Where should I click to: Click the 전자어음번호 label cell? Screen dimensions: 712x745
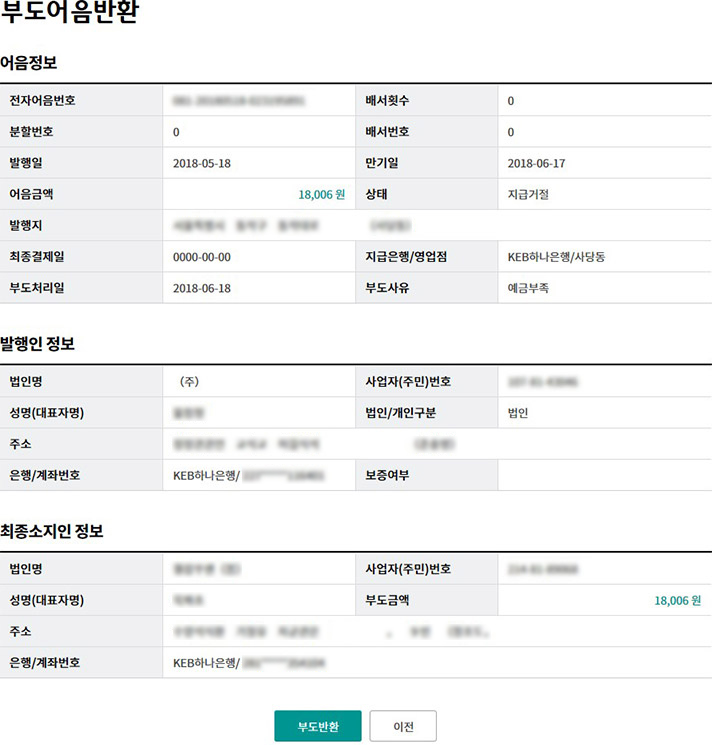(x=43, y=101)
